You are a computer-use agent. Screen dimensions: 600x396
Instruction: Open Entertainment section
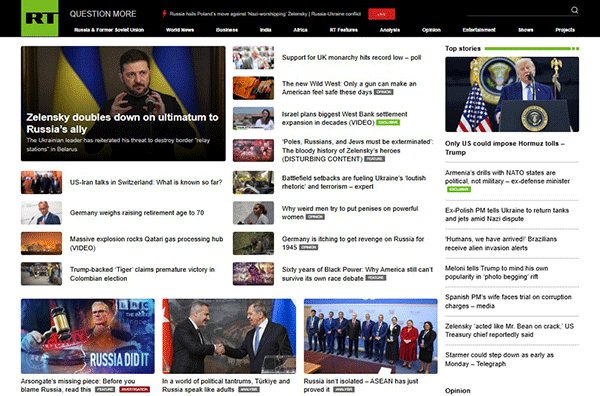click(479, 30)
